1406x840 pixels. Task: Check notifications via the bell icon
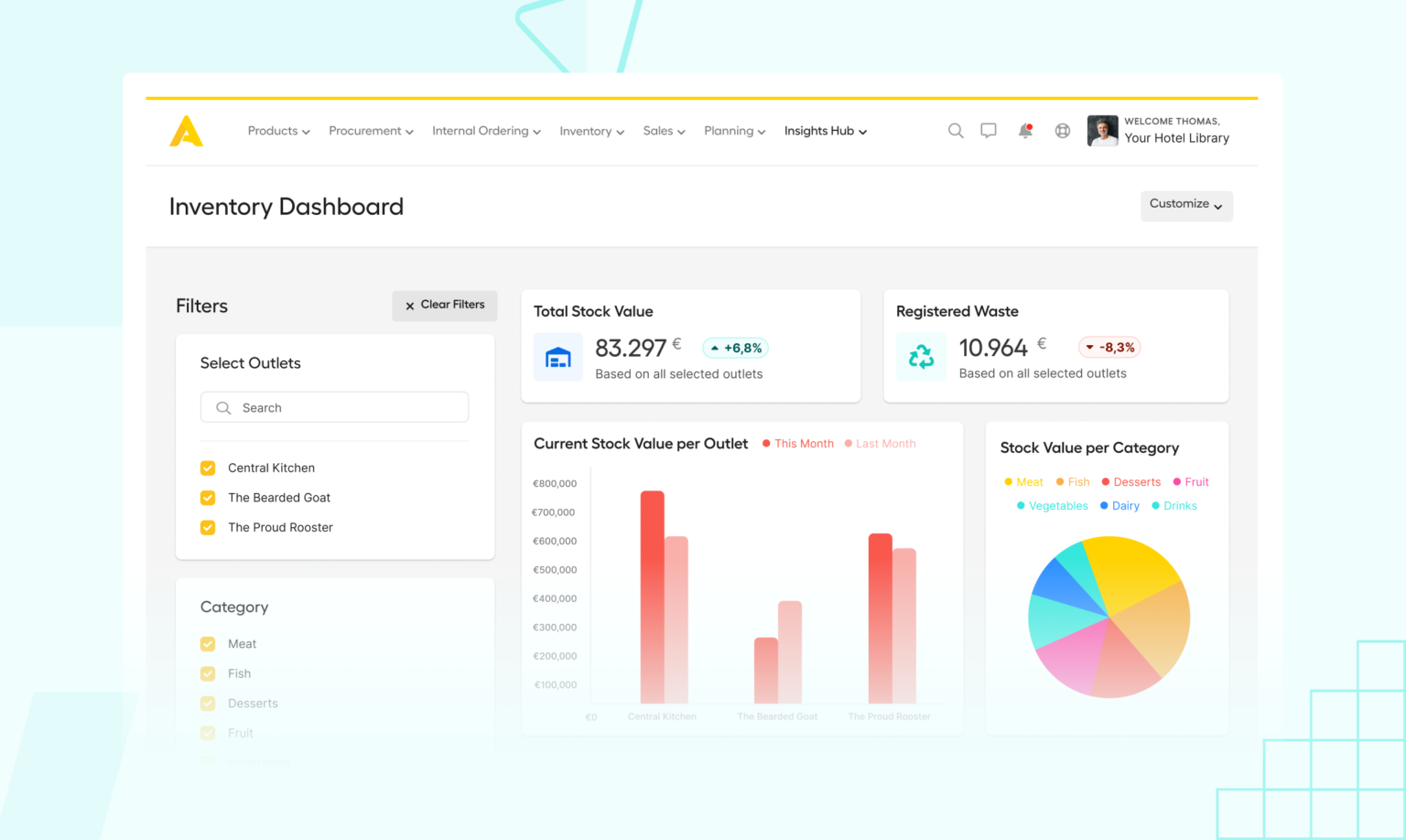1024,131
